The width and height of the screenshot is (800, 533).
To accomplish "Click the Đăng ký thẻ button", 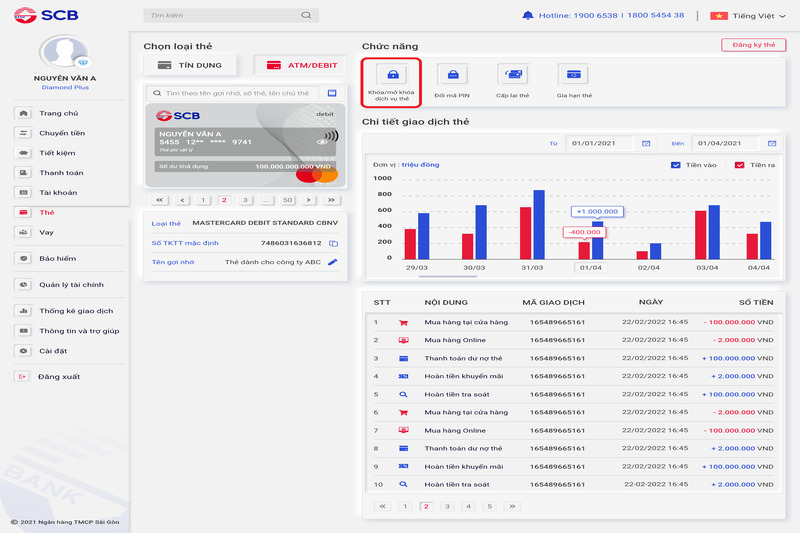I will tap(754, 45).
